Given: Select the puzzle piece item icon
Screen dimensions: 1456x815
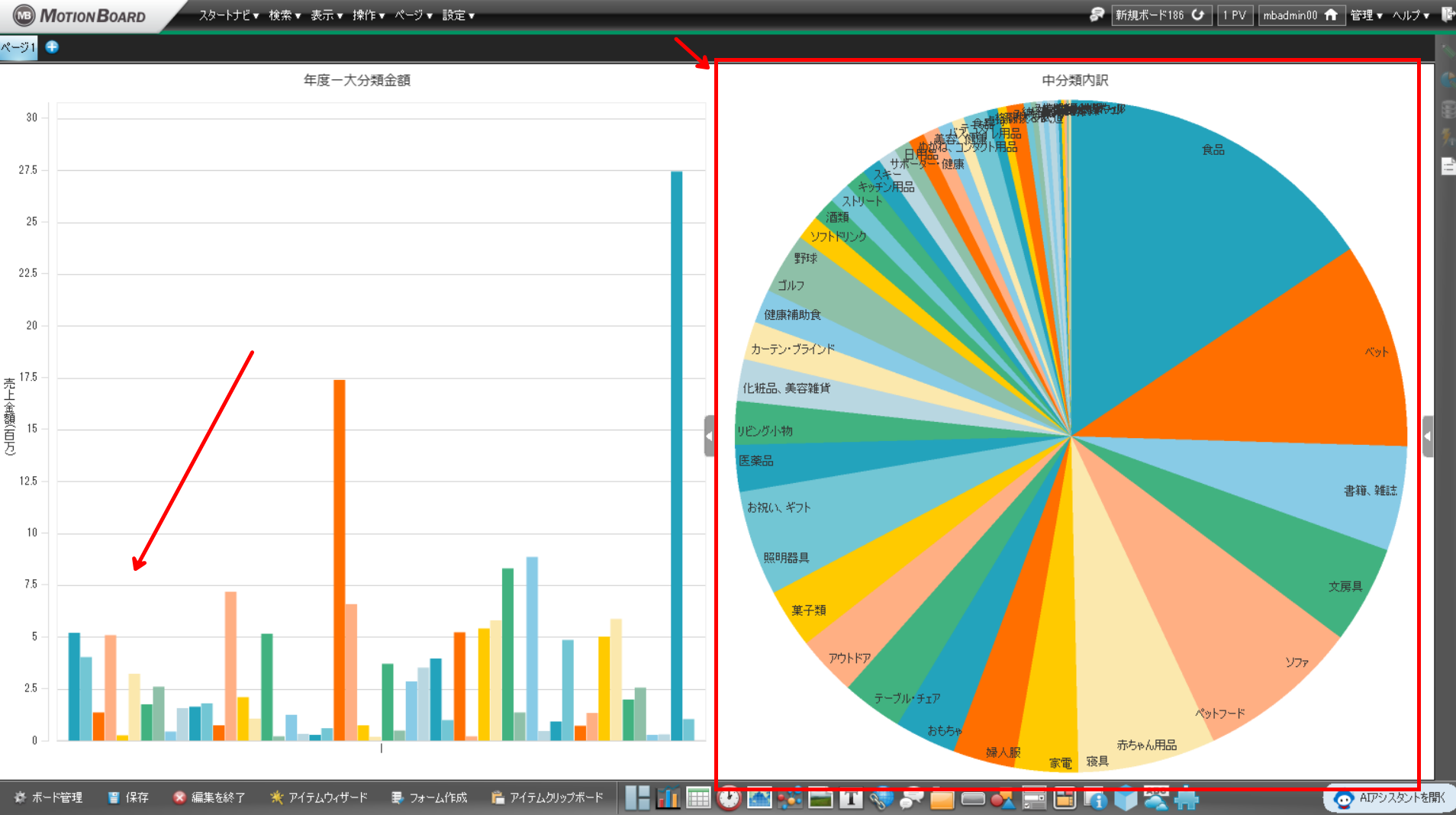Looking at the screenshot, I should point(1187,799).
